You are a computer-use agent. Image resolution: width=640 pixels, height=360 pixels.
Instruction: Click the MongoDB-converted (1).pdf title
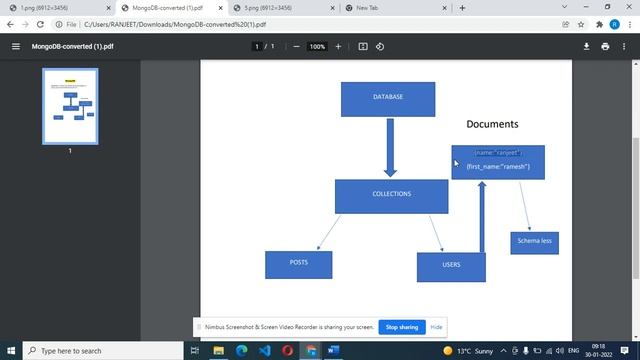(x=73, y=47)
